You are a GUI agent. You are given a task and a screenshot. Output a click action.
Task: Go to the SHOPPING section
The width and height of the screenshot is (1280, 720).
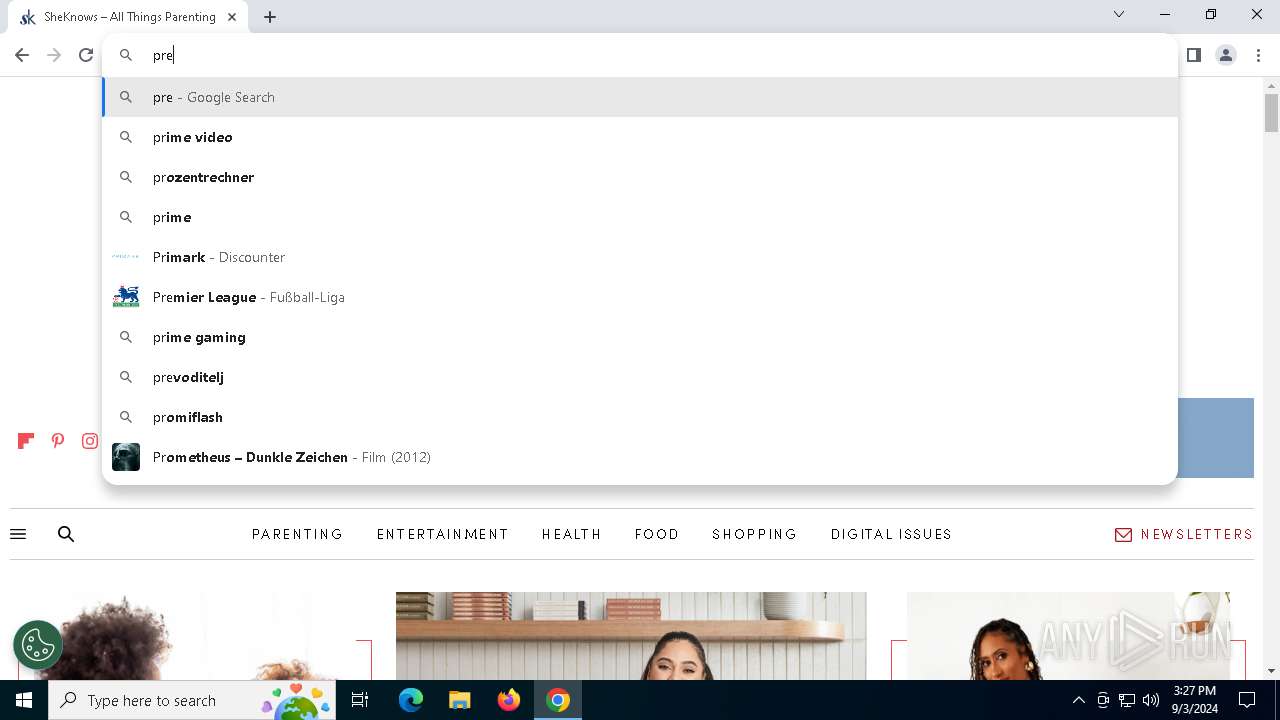(x=754, y=534)
